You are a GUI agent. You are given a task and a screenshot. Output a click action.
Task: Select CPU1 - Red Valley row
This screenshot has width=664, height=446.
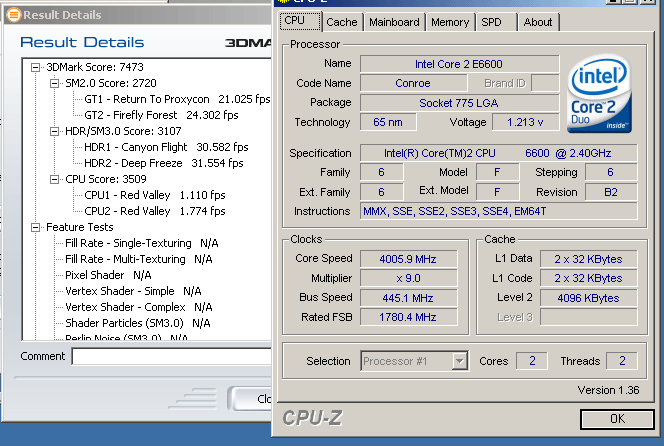[x=155, y=195]
